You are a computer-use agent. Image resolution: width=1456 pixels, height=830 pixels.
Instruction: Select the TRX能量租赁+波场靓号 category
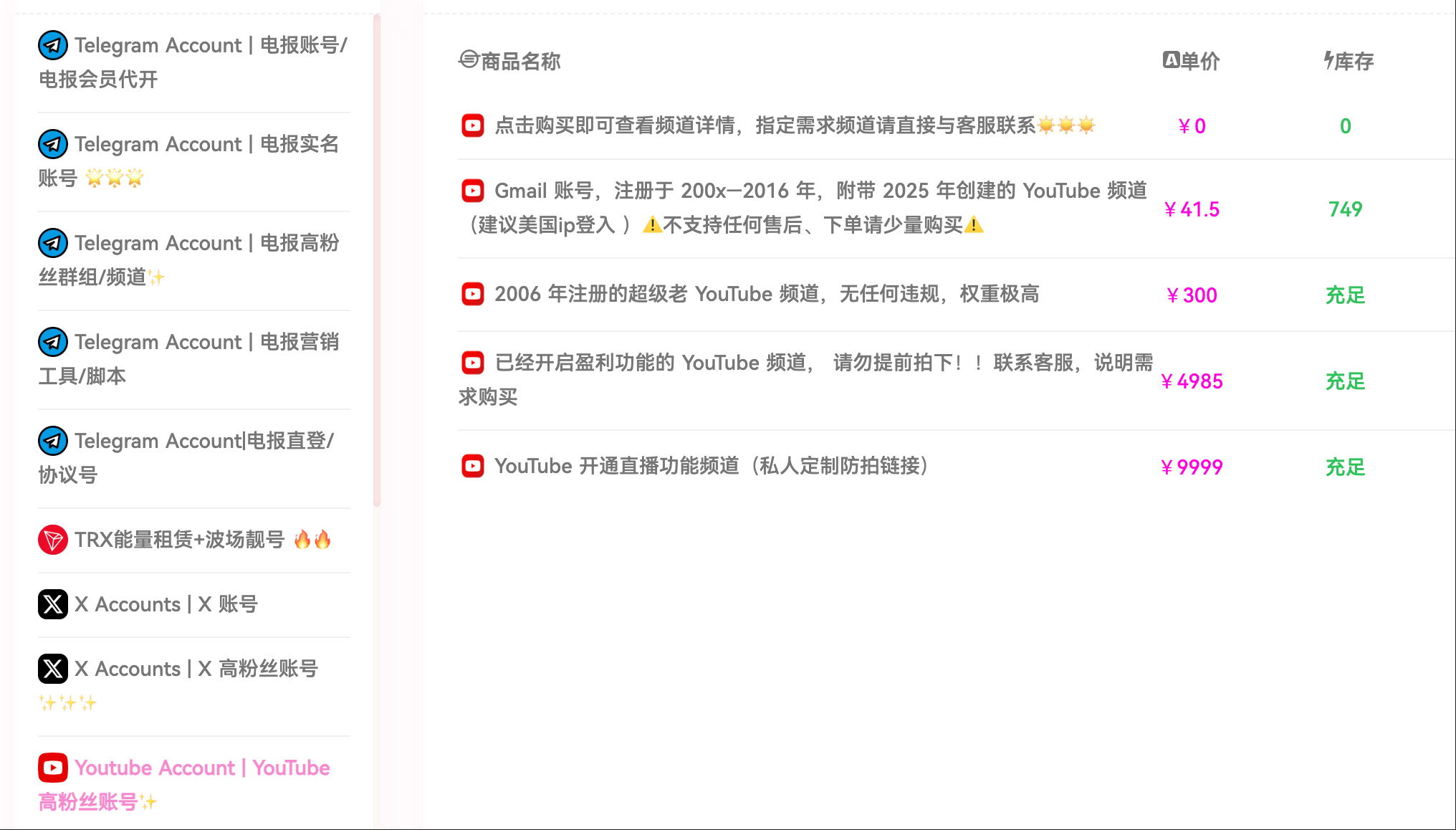coord(180,540)
